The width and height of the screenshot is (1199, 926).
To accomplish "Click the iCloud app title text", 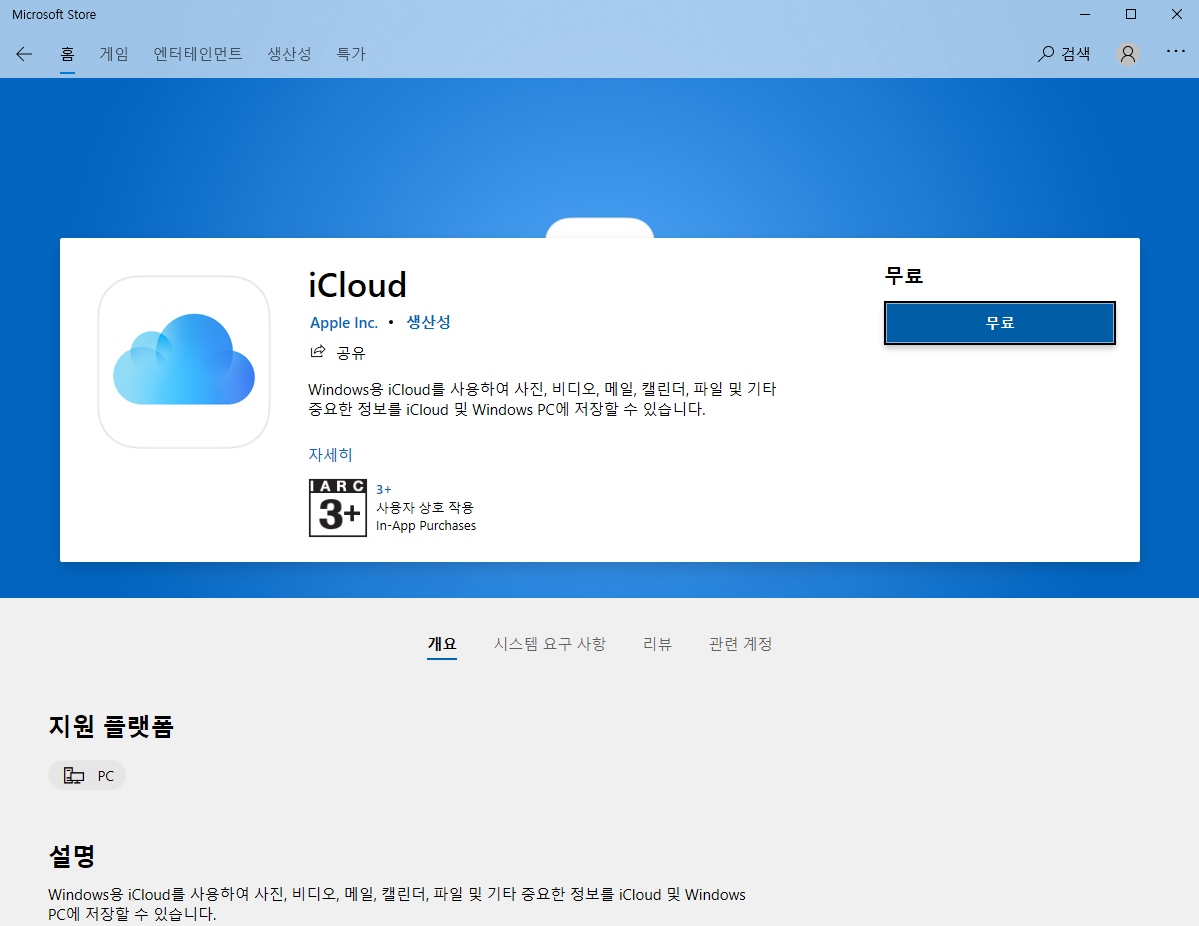I will click(357, 285).
